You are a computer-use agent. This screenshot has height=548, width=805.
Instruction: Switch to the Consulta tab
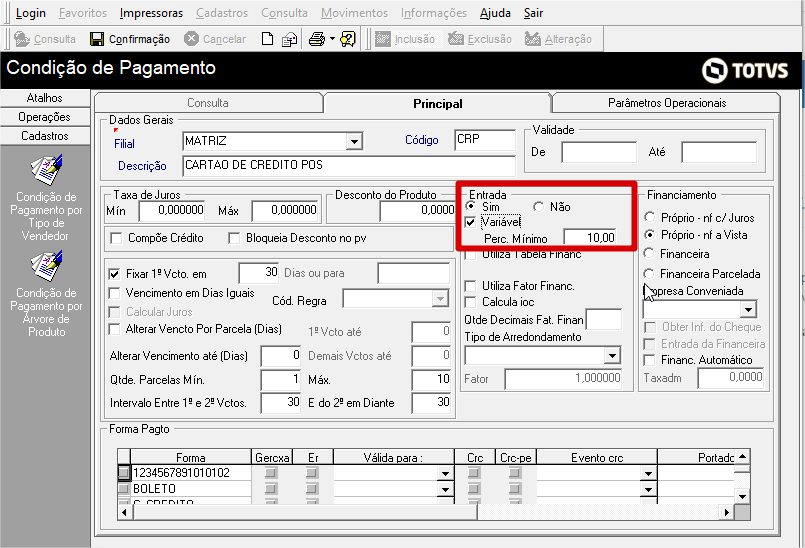[x=207, y=103]
